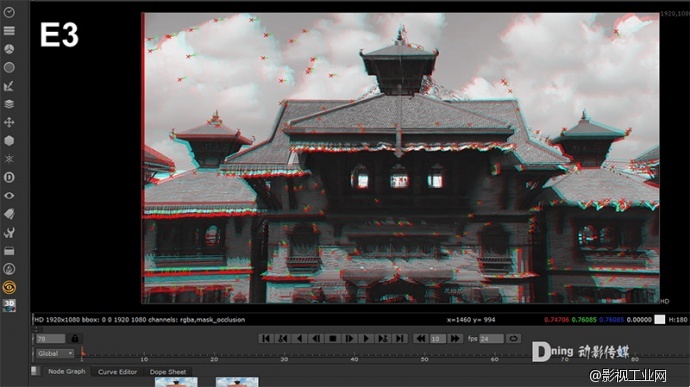Image resolution: width=690 pixels, height=387 pixels.
Task: Toggle the loop playback mode button
Action: tap(513, 338)
